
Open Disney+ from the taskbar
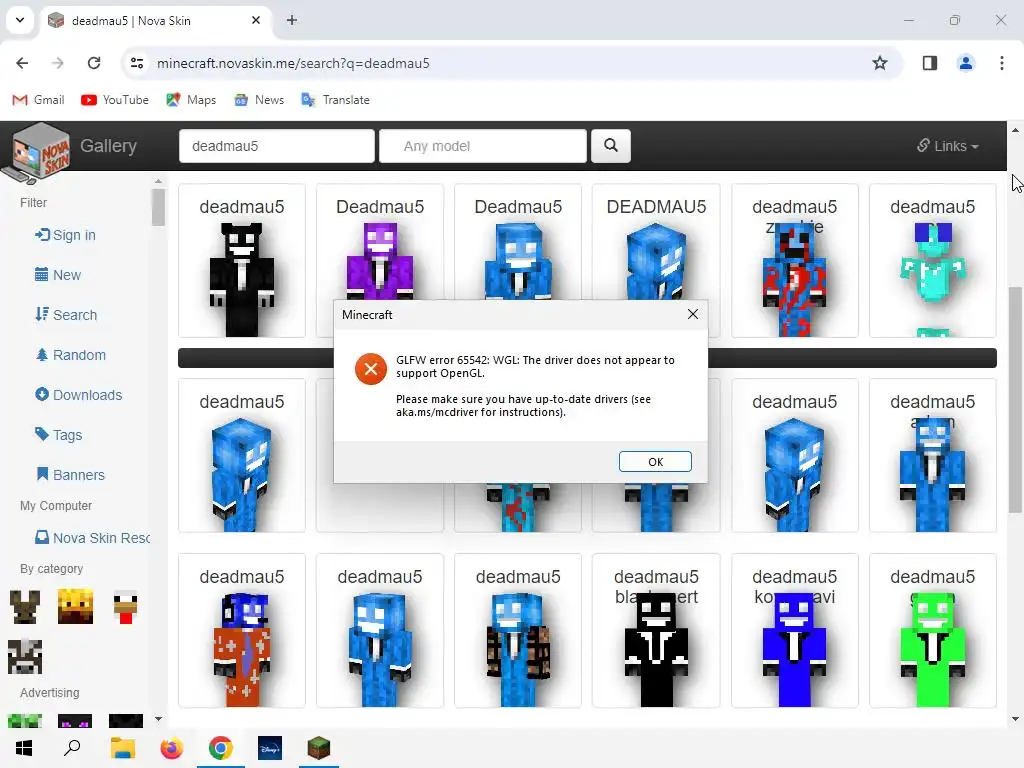point(270,748)
